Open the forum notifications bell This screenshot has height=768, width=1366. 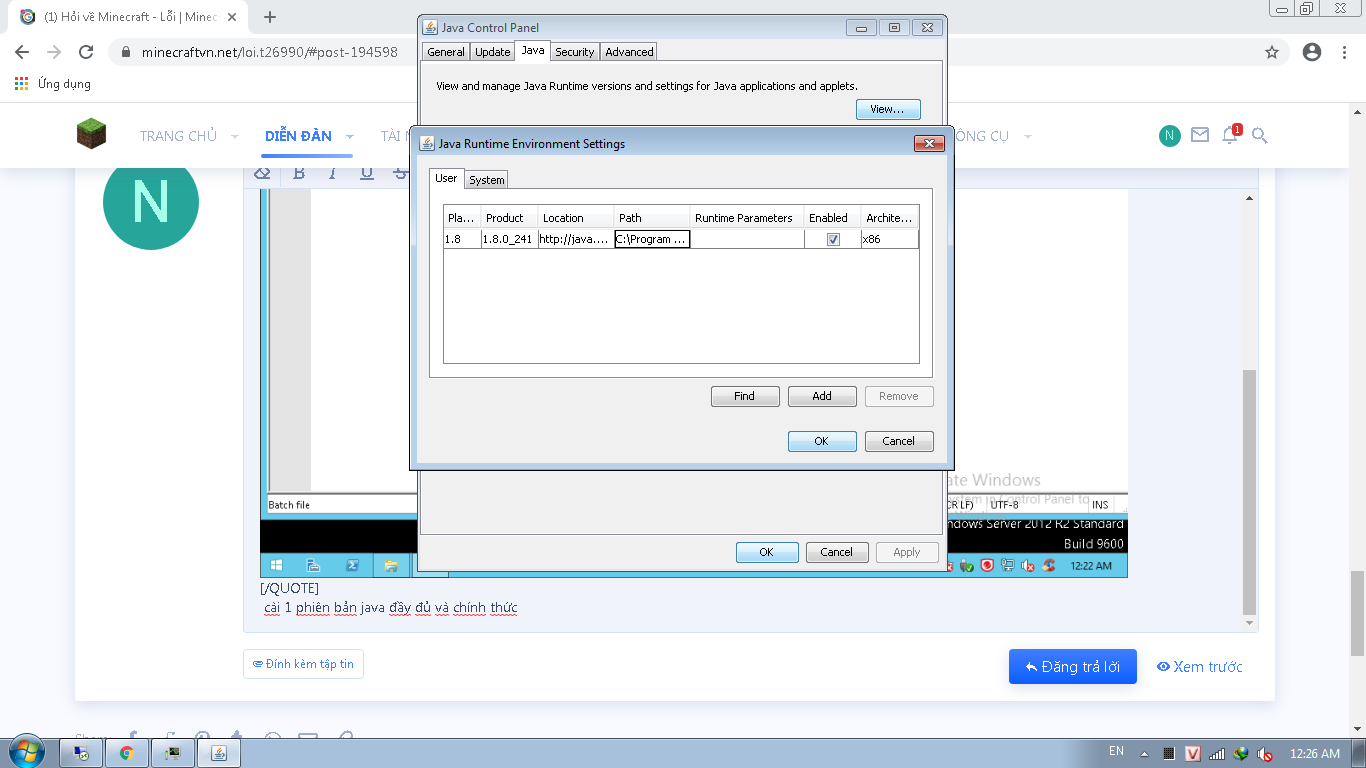coord(1230,134)
